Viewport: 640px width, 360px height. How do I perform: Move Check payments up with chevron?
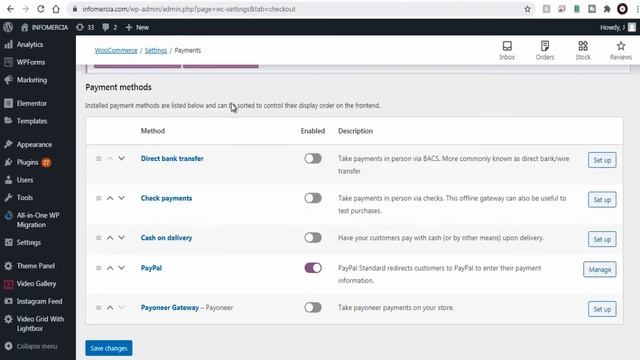pos(110,198)
